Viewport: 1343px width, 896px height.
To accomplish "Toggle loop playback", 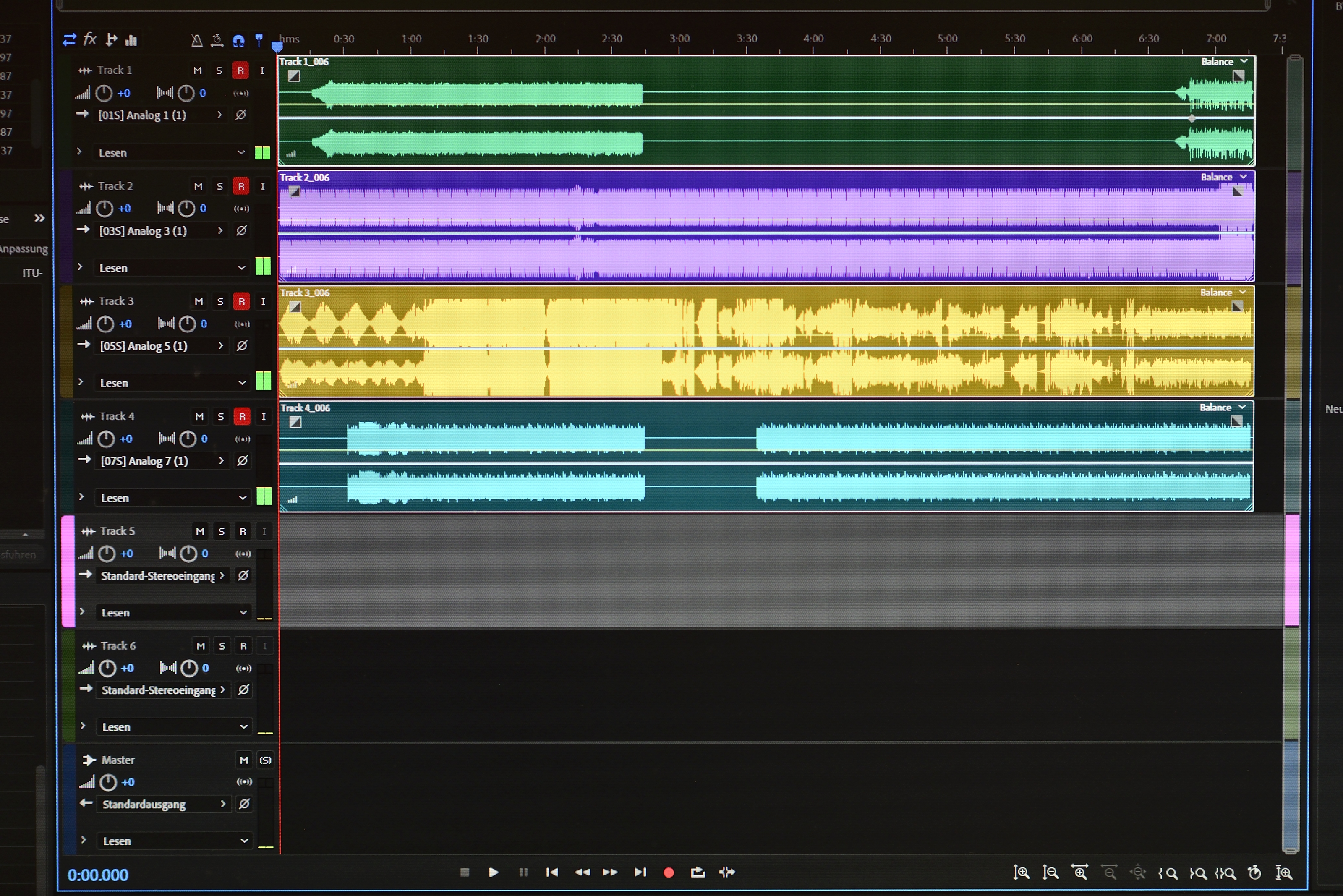I will [698, 872].
